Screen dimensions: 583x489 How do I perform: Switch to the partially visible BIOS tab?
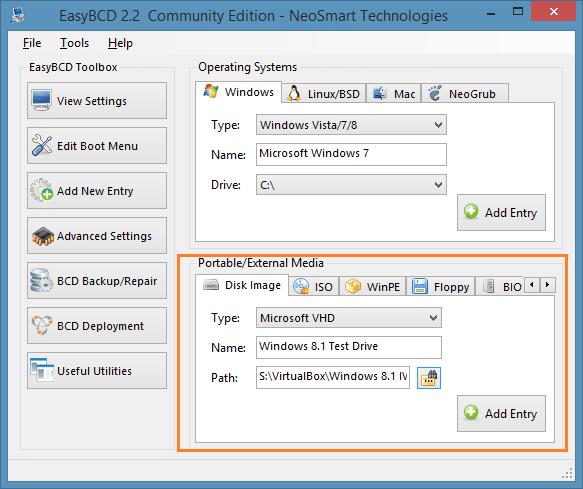click(x=499, y=287)
